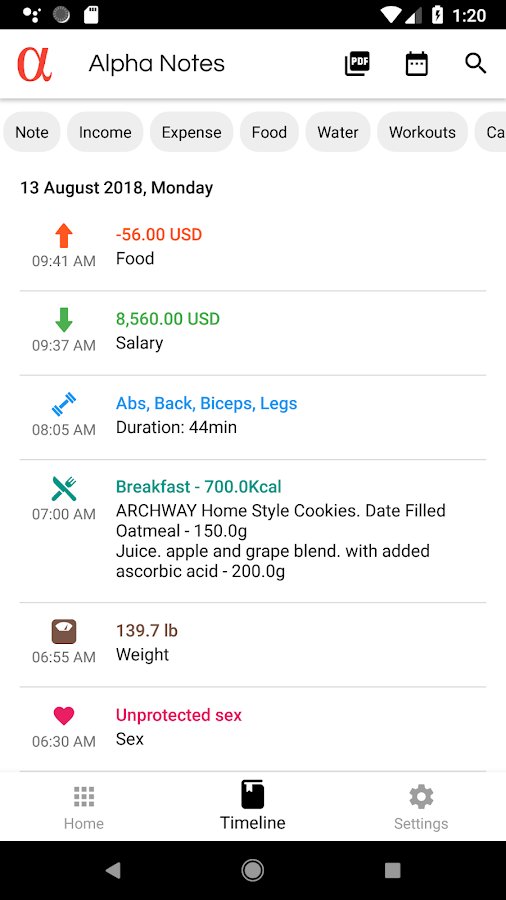The width and height of the screenshot is (506, 900).
Task: Choose the Food filter chip
Action: pyautogui.click(x=269, y=132)
